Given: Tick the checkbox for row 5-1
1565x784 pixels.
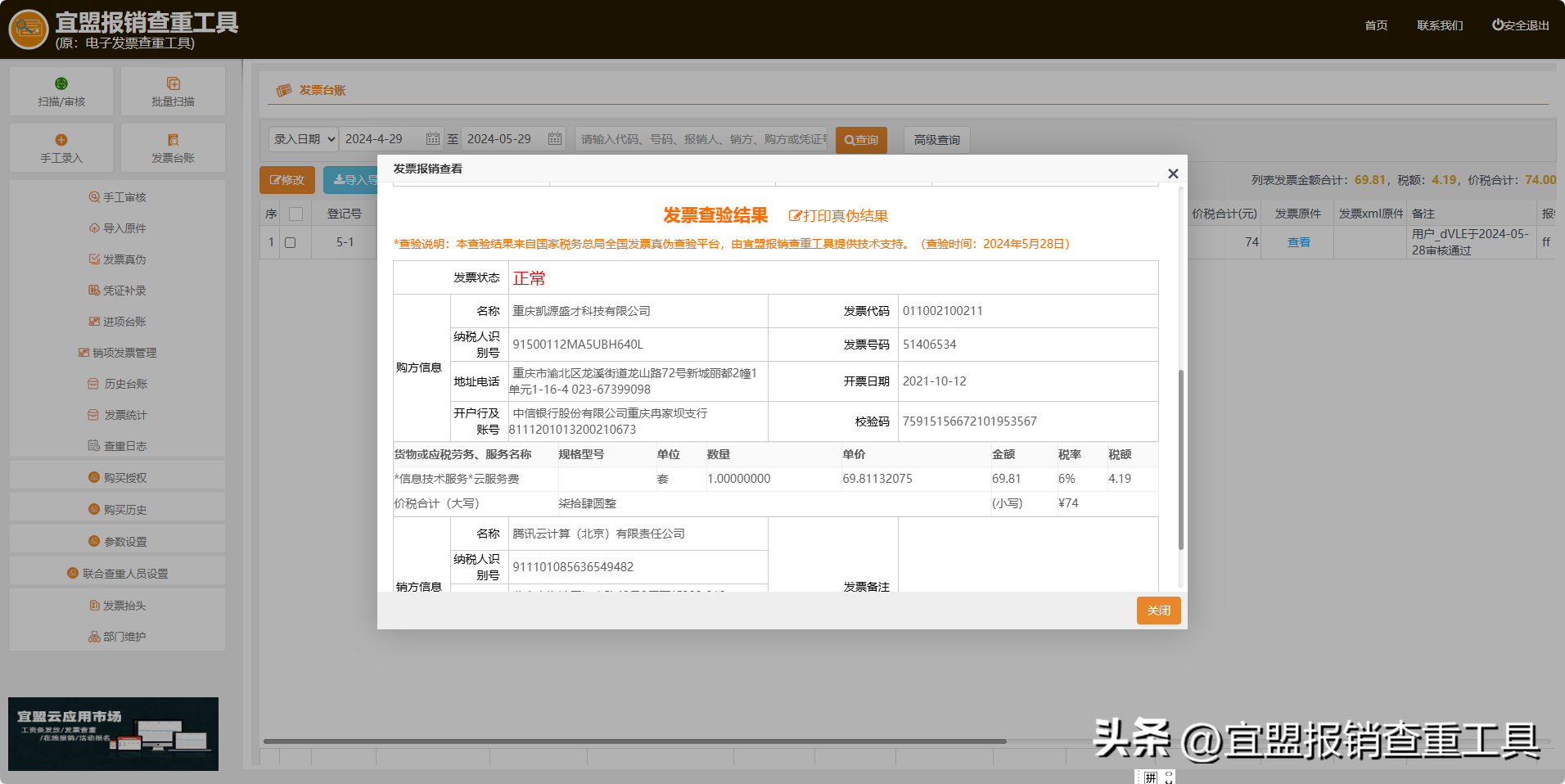Looking at the screenshot, I should tap(290, 243).
